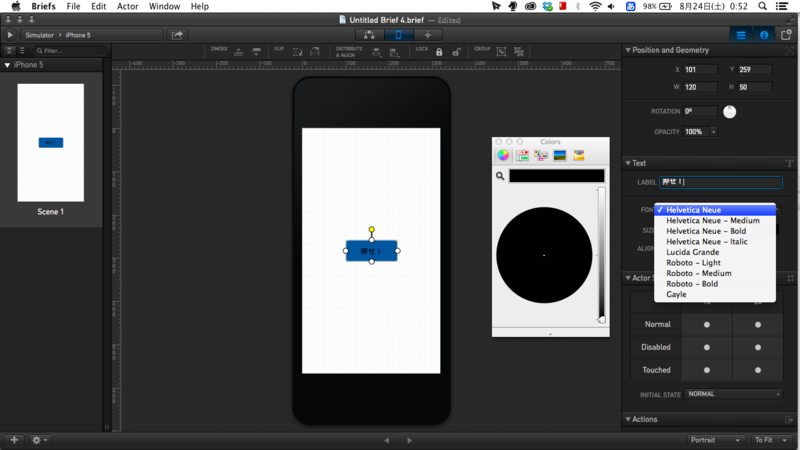Unlock the selected actor
The image size is (800, 450).
(x=457, y=52)
